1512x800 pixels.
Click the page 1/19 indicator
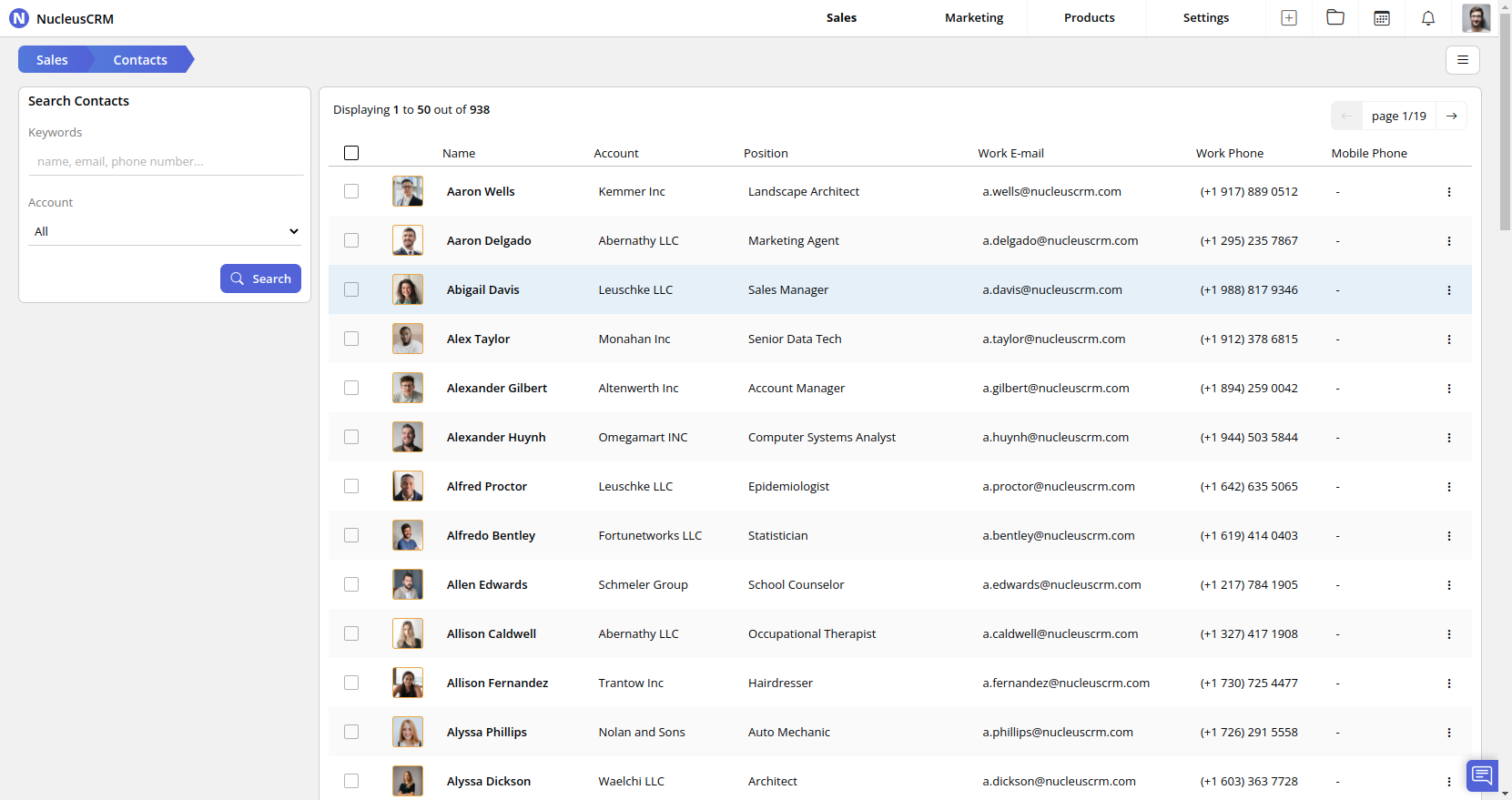pos(1399,116)
